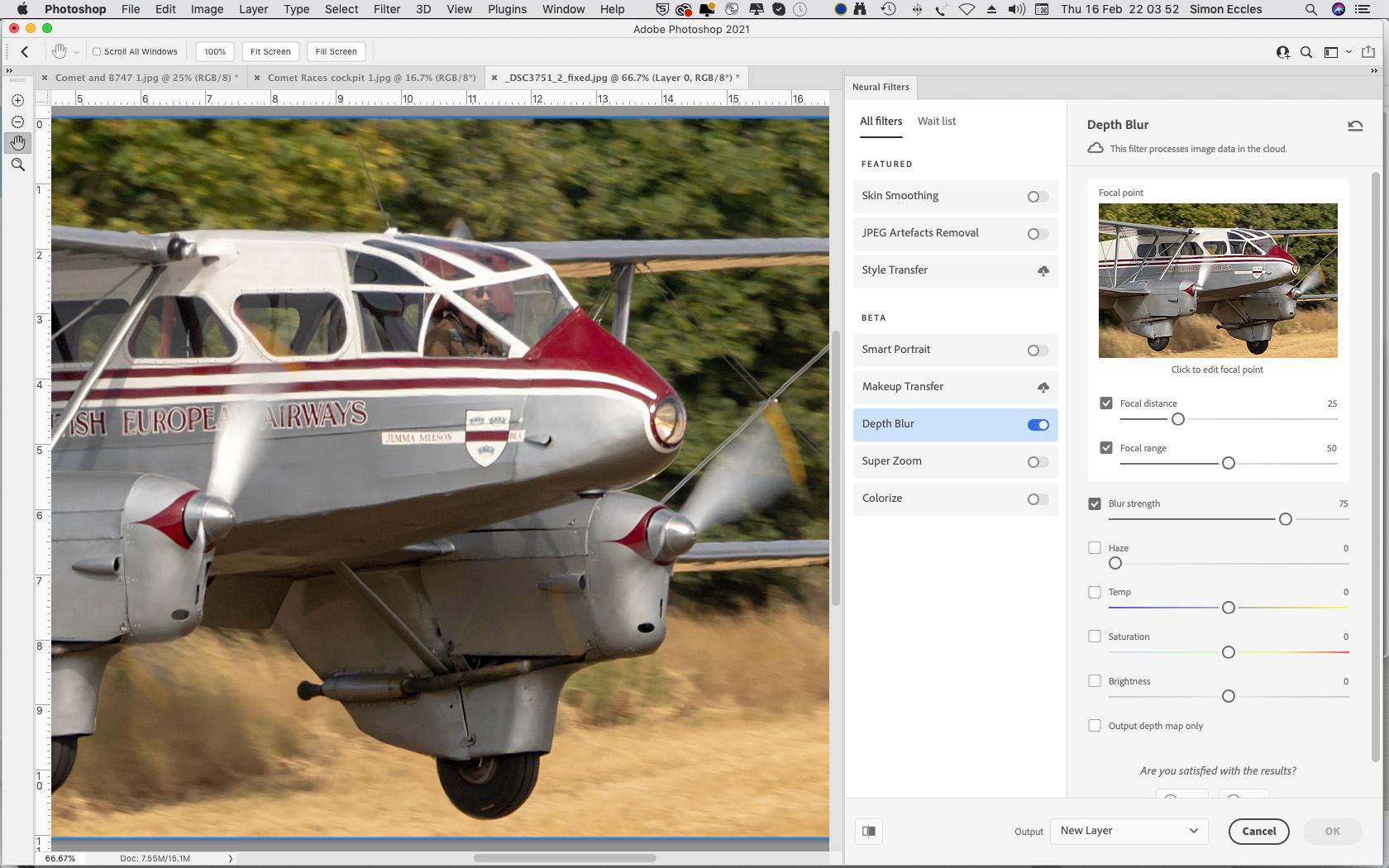Viewport: 1389px width, 868px height.
Task: Open the Layer menu
Action: click(253, 9)
